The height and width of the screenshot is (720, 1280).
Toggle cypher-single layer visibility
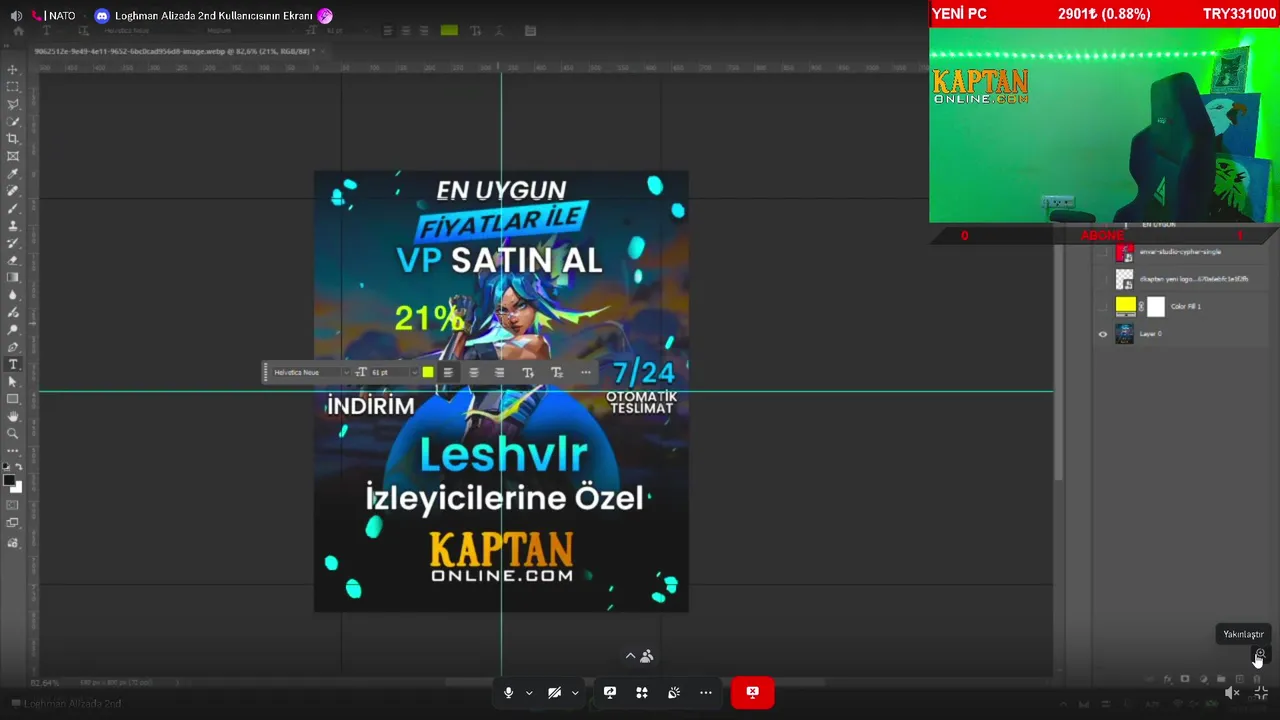tap(1103, 252)
